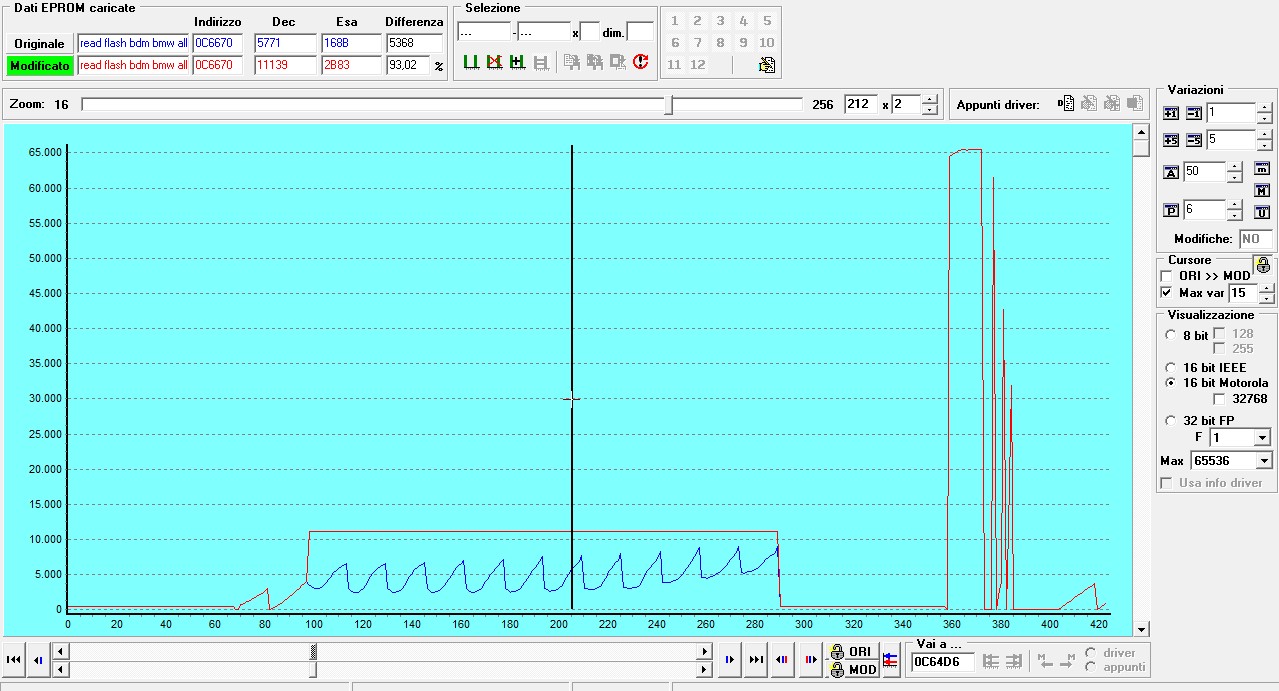The image size is (1279, 691).
Task: Click the percentage 'P' variation icon
Action: [x=1172, y=211]
